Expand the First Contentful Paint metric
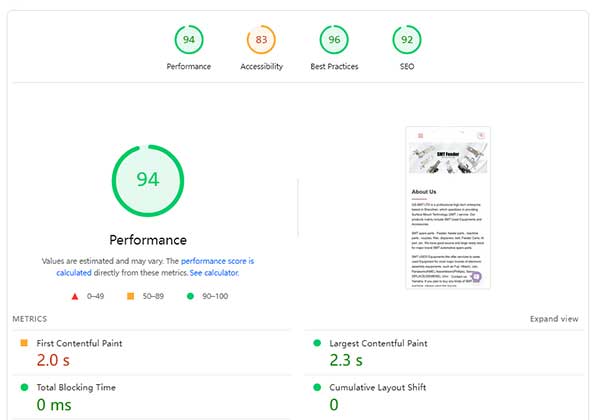 tap(78, 343)
